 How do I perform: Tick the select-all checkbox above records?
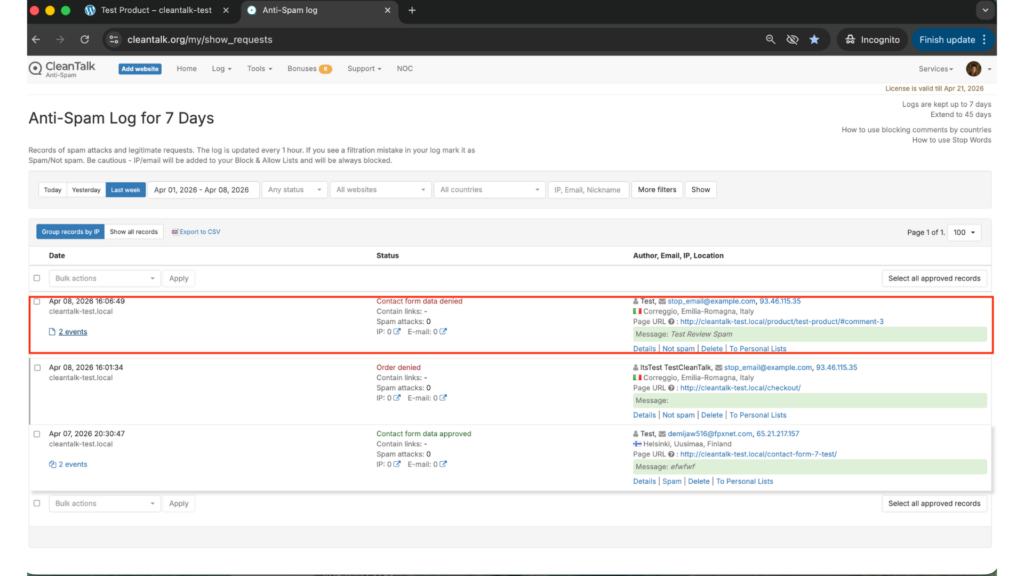click(37, 277)
